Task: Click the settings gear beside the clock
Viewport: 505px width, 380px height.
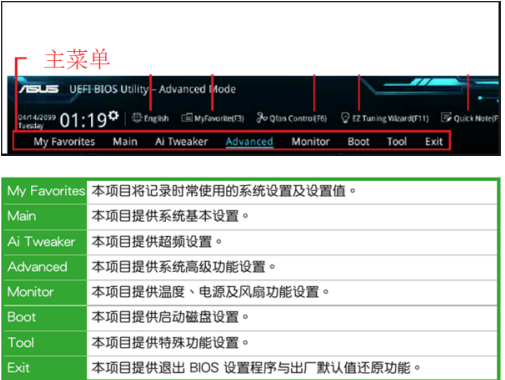Action: click(114, 116)
